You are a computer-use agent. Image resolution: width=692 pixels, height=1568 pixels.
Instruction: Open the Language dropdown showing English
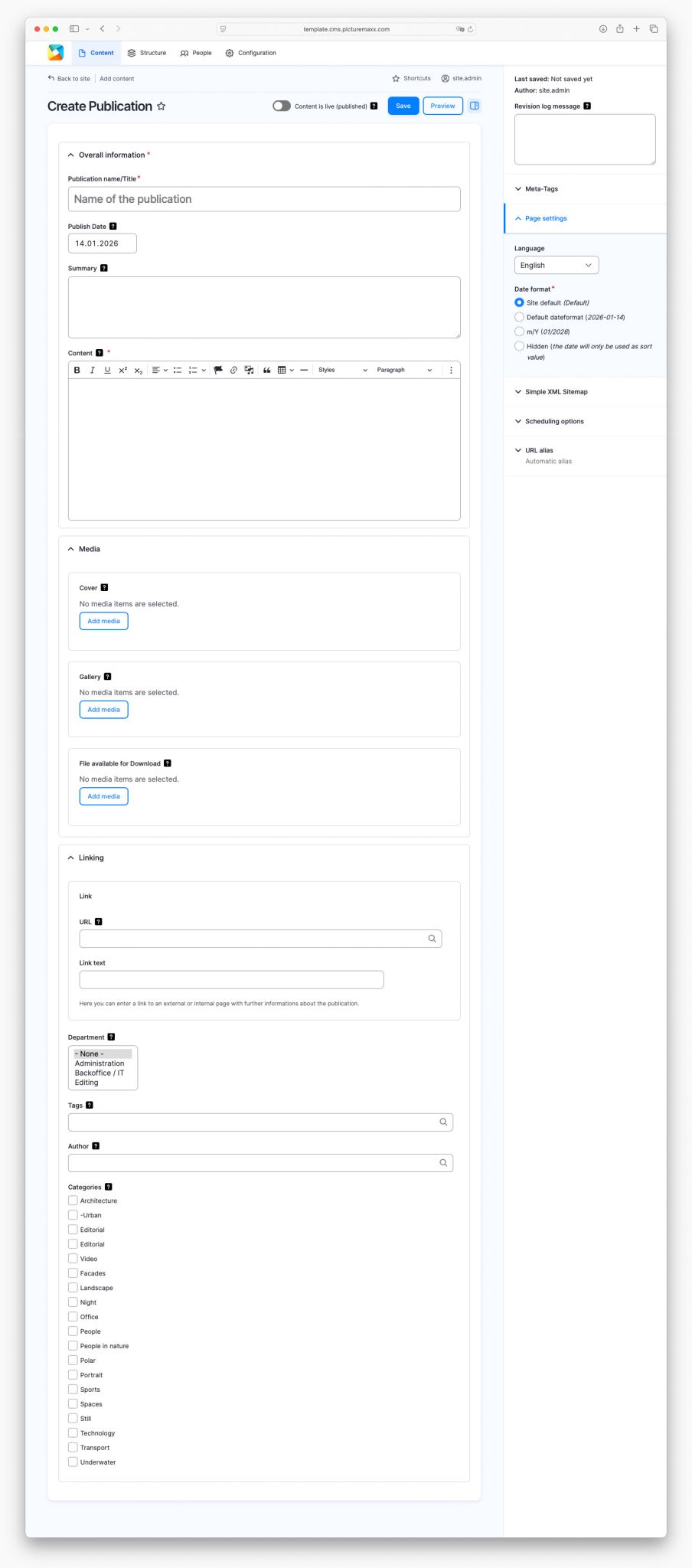[556, 265]
